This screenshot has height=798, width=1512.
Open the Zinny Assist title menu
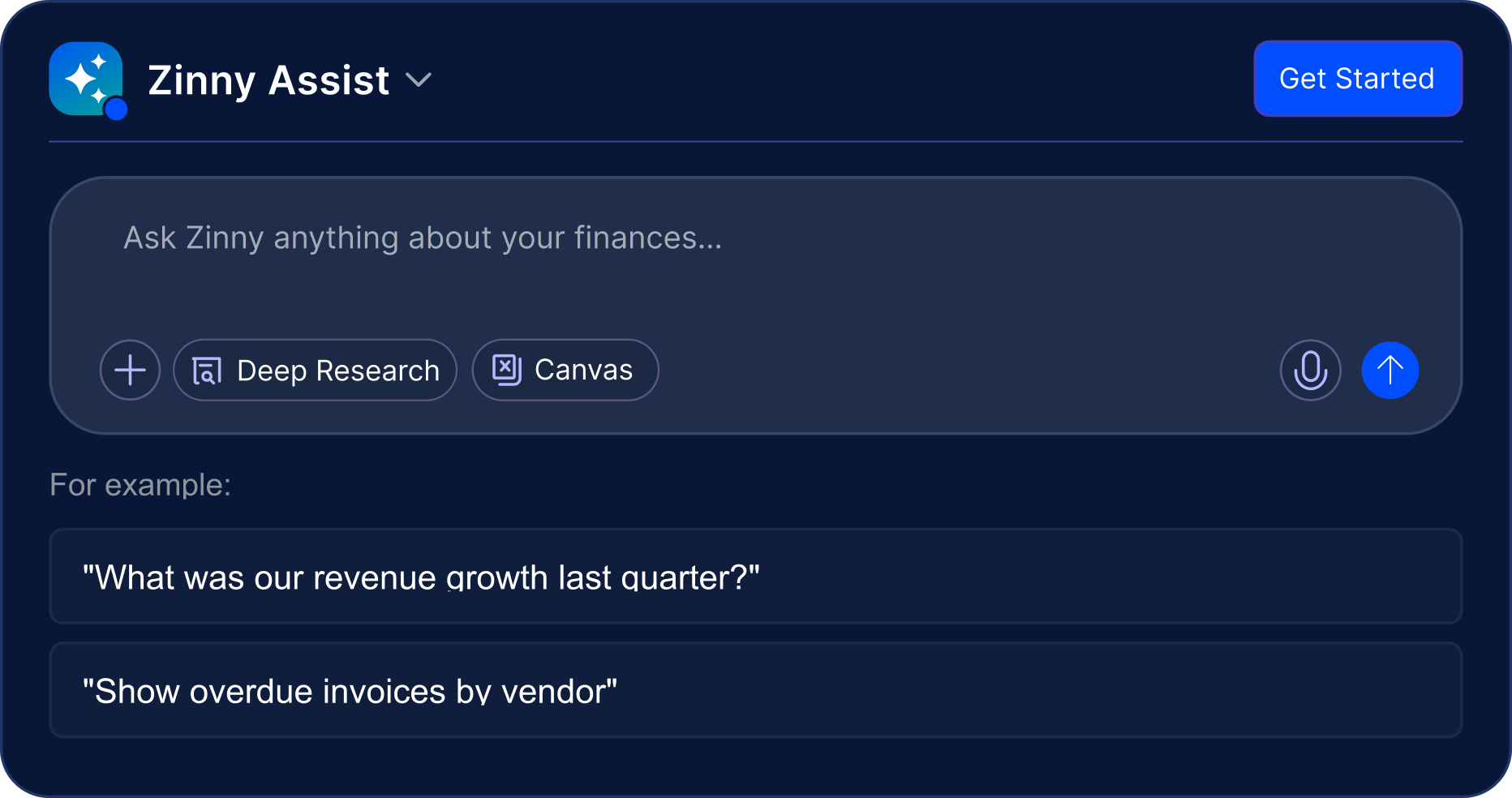point(268,79)
